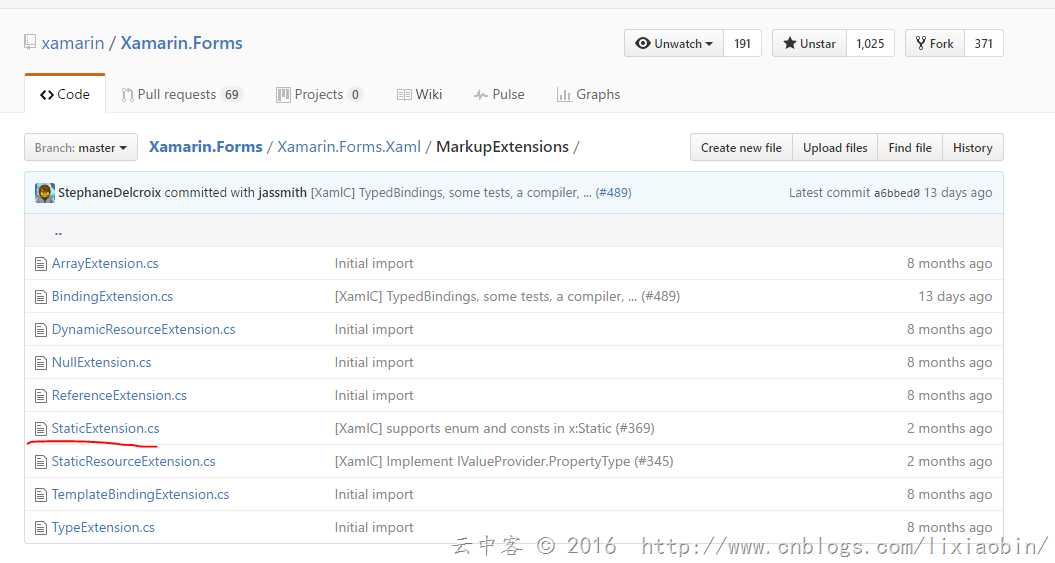Open the latest commit hash a6bbed0

click(896, 193)
